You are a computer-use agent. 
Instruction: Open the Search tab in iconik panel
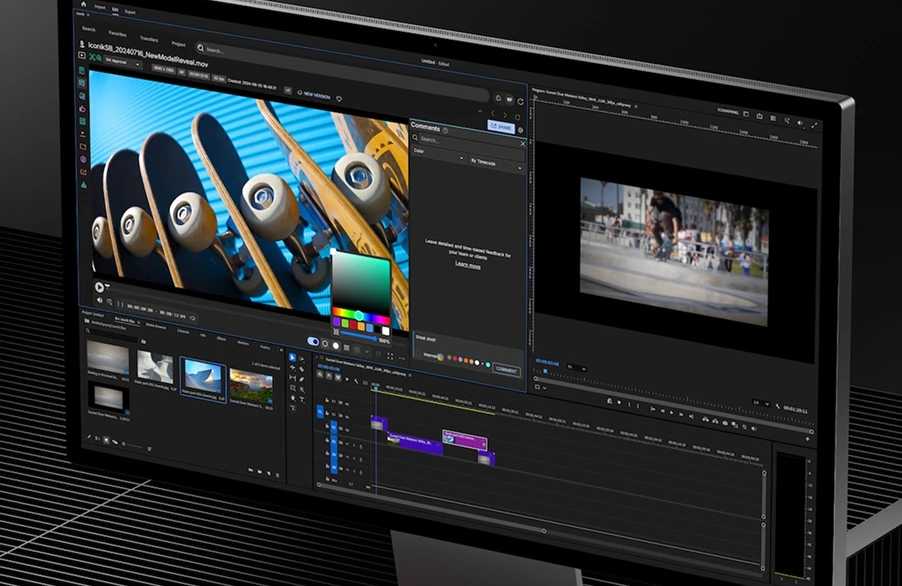click(x=89, y=29)
